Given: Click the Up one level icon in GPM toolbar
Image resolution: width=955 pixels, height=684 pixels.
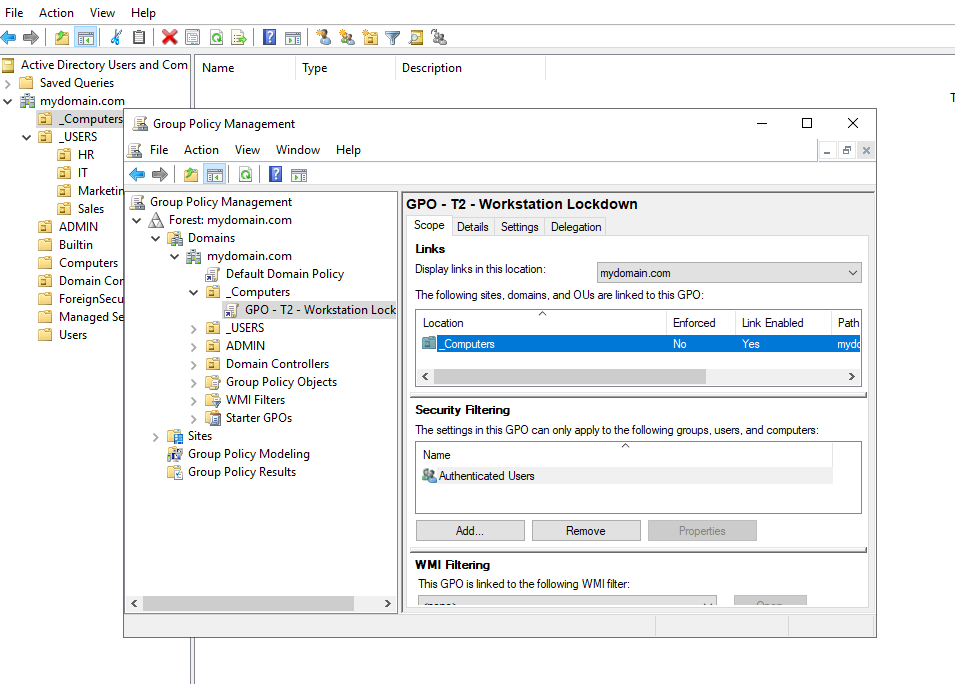Looking at the screenshot, I should coord(191,175).
